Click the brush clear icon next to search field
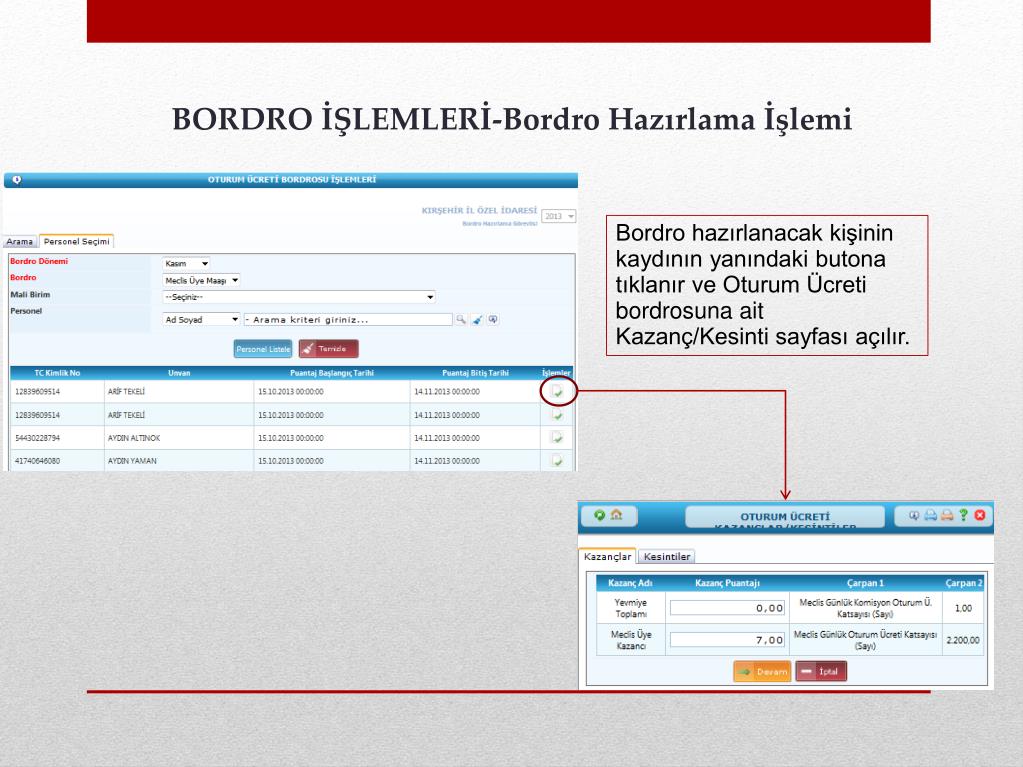This screenshot has width=1023, height=767. (x=477, y=320)
